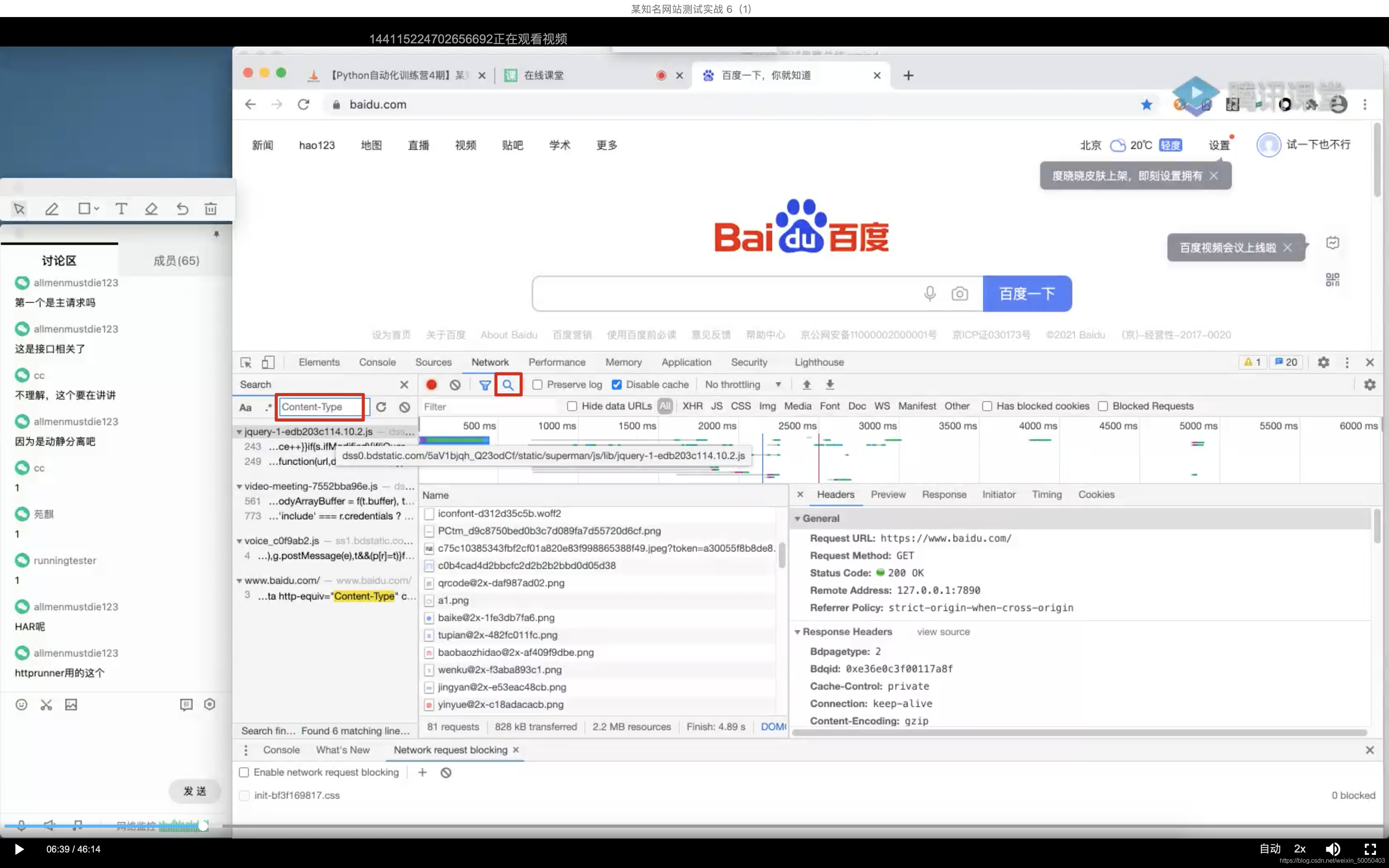Open a new browser tab
1389x868 pixels.
click(x=908, y=75)
